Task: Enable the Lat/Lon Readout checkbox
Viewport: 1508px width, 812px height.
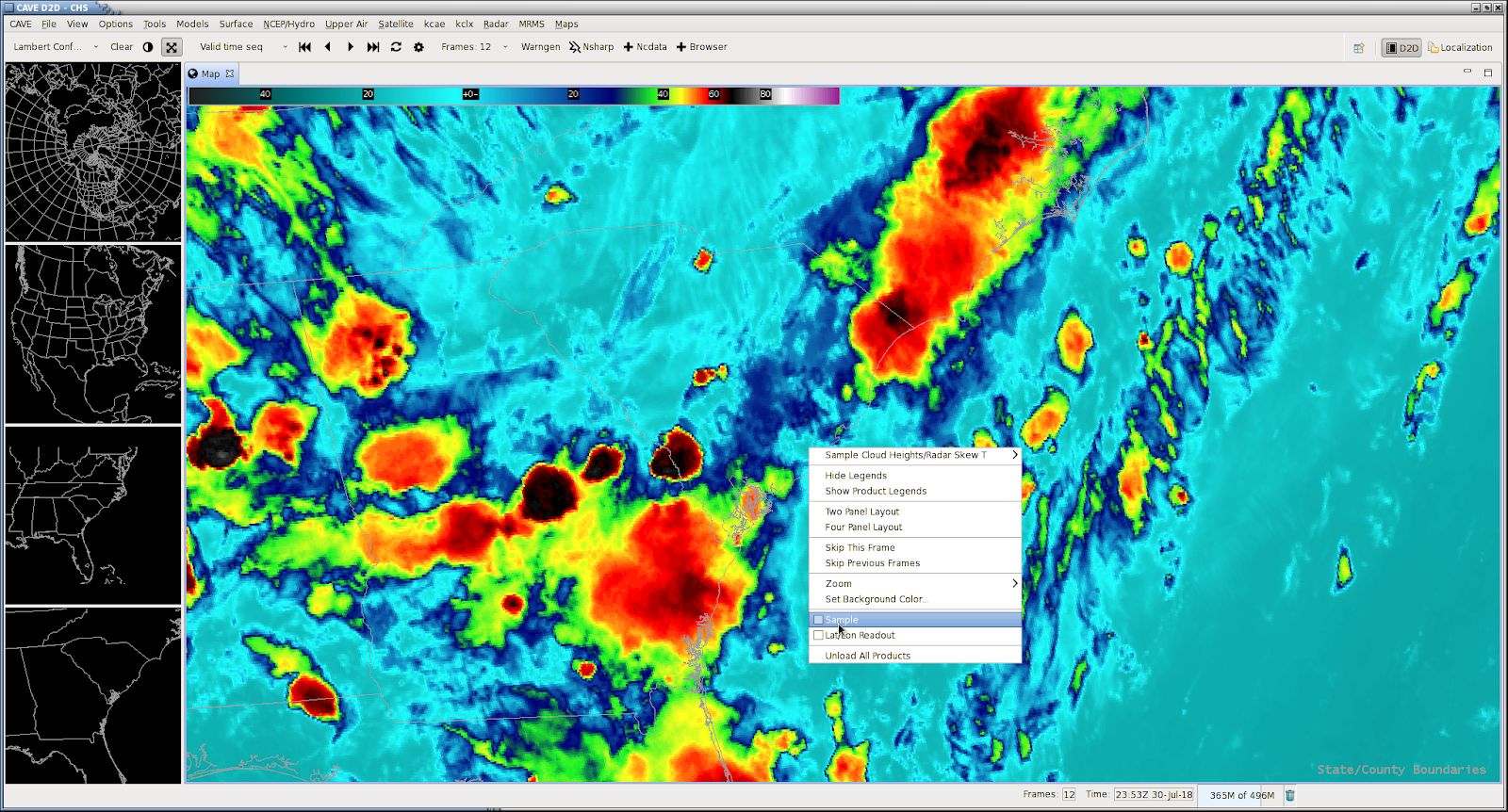Action: click(x=818, y=635)
